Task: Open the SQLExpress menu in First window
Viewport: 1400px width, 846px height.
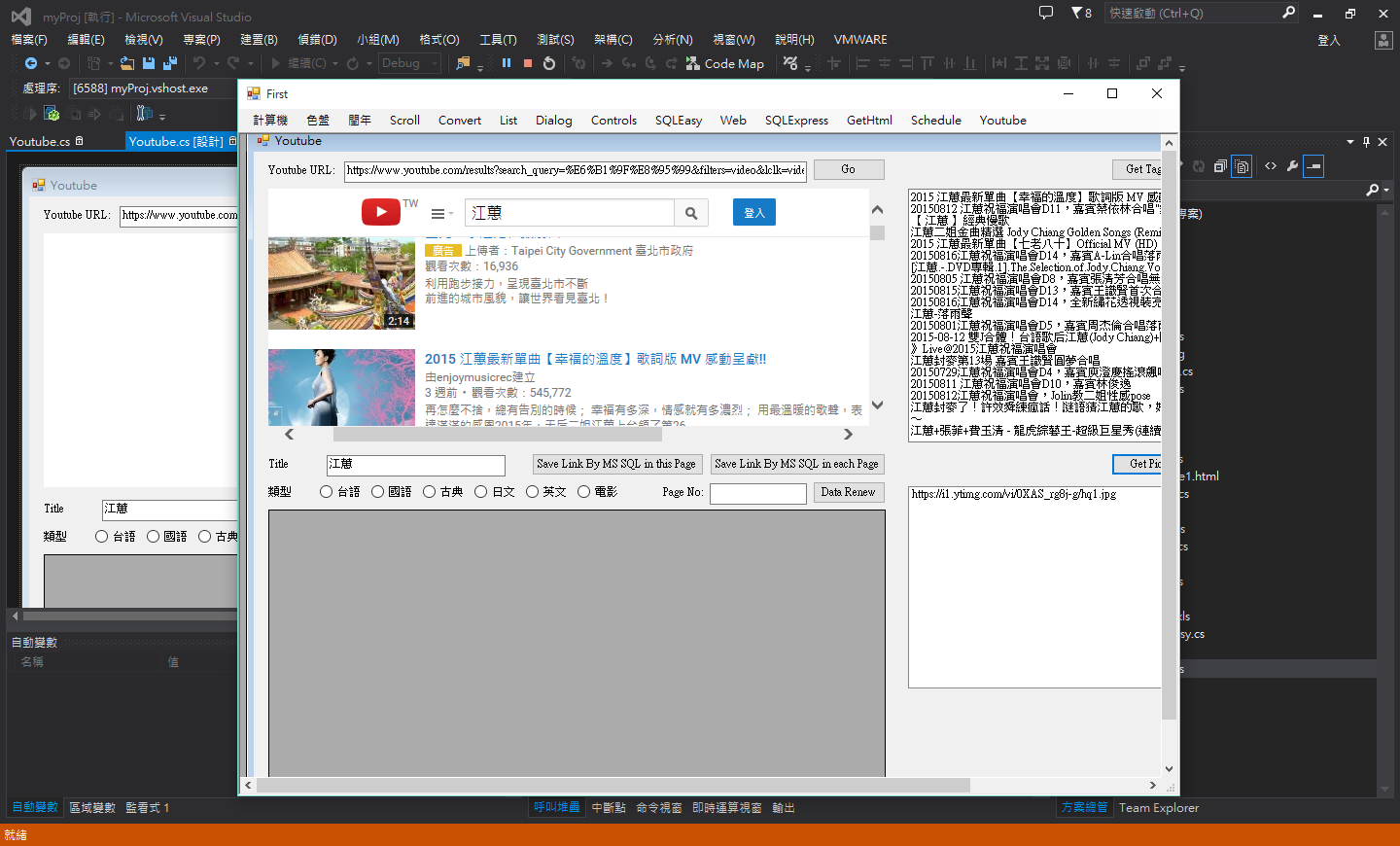Action: [x=796, y=121]
